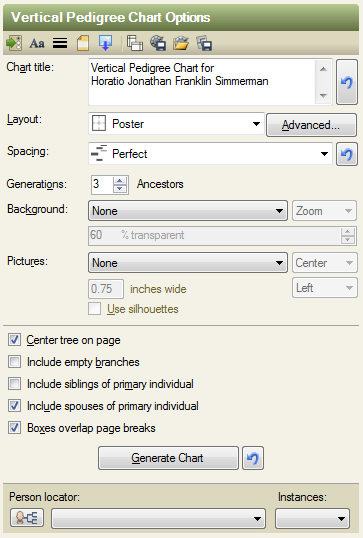
Task: Expand the Spacing dropdown set to Perfect
Action: 210,154
